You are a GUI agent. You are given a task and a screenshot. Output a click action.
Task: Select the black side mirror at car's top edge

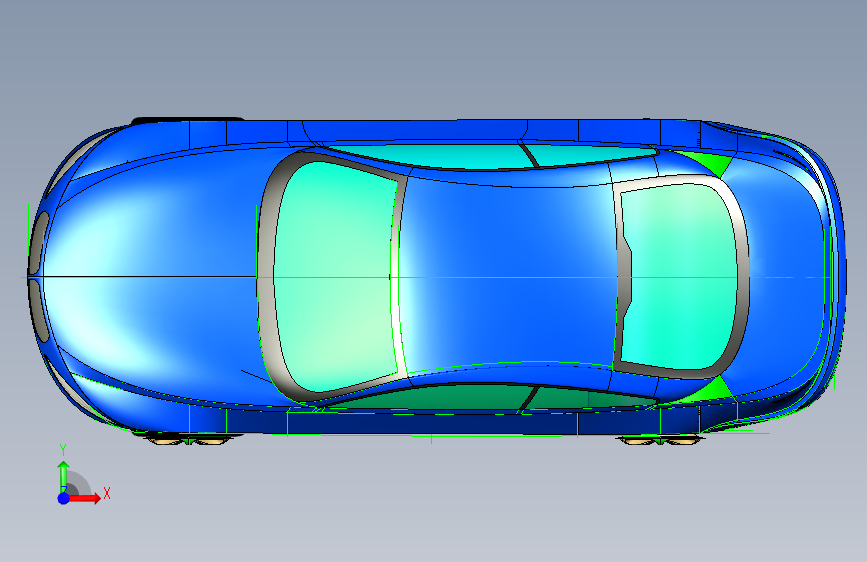click(187, 119)
